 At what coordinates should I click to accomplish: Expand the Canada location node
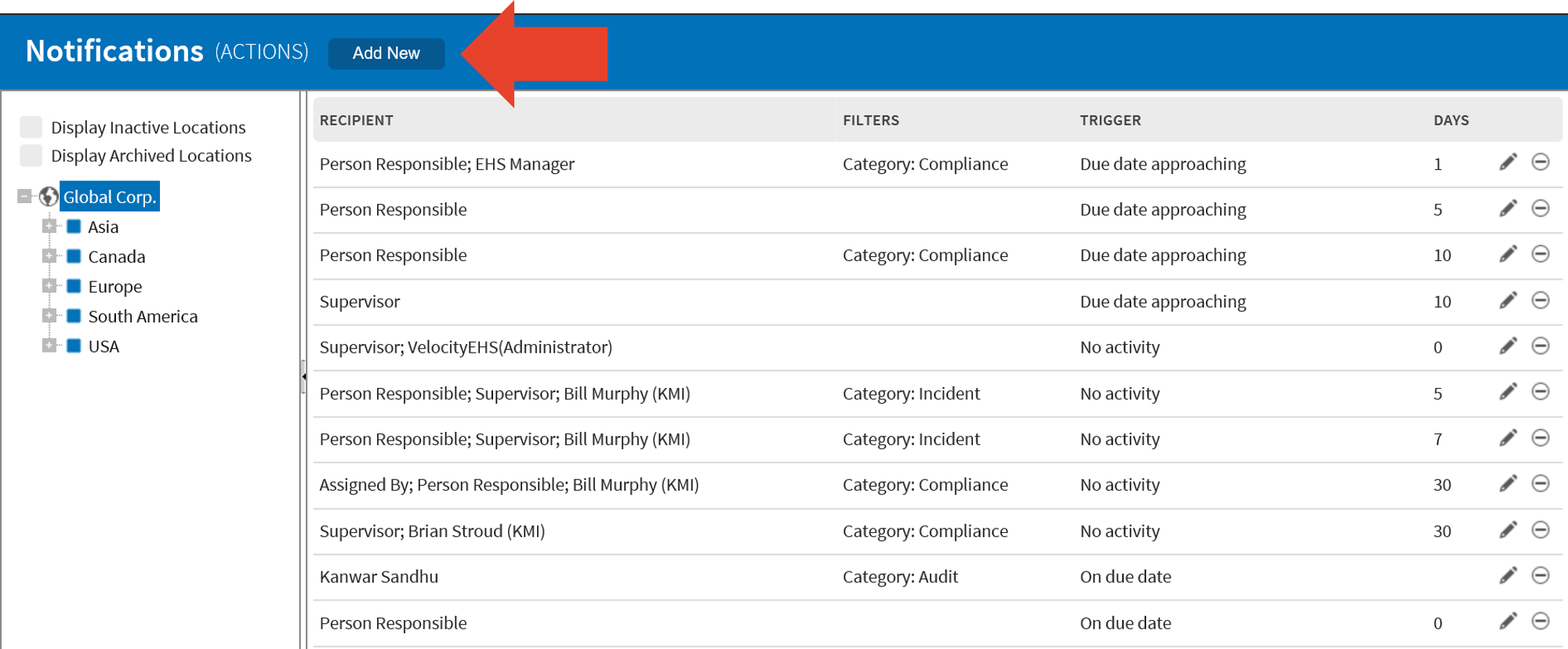coord(49,256)
